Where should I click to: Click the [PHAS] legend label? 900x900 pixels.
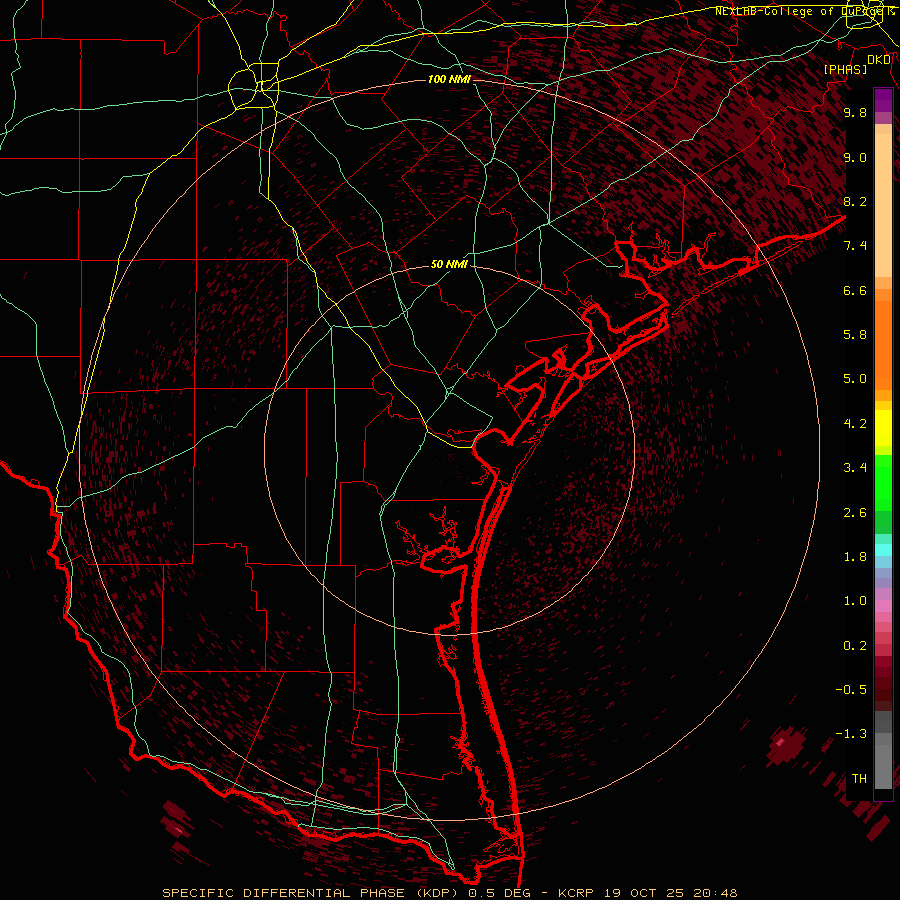845,69
